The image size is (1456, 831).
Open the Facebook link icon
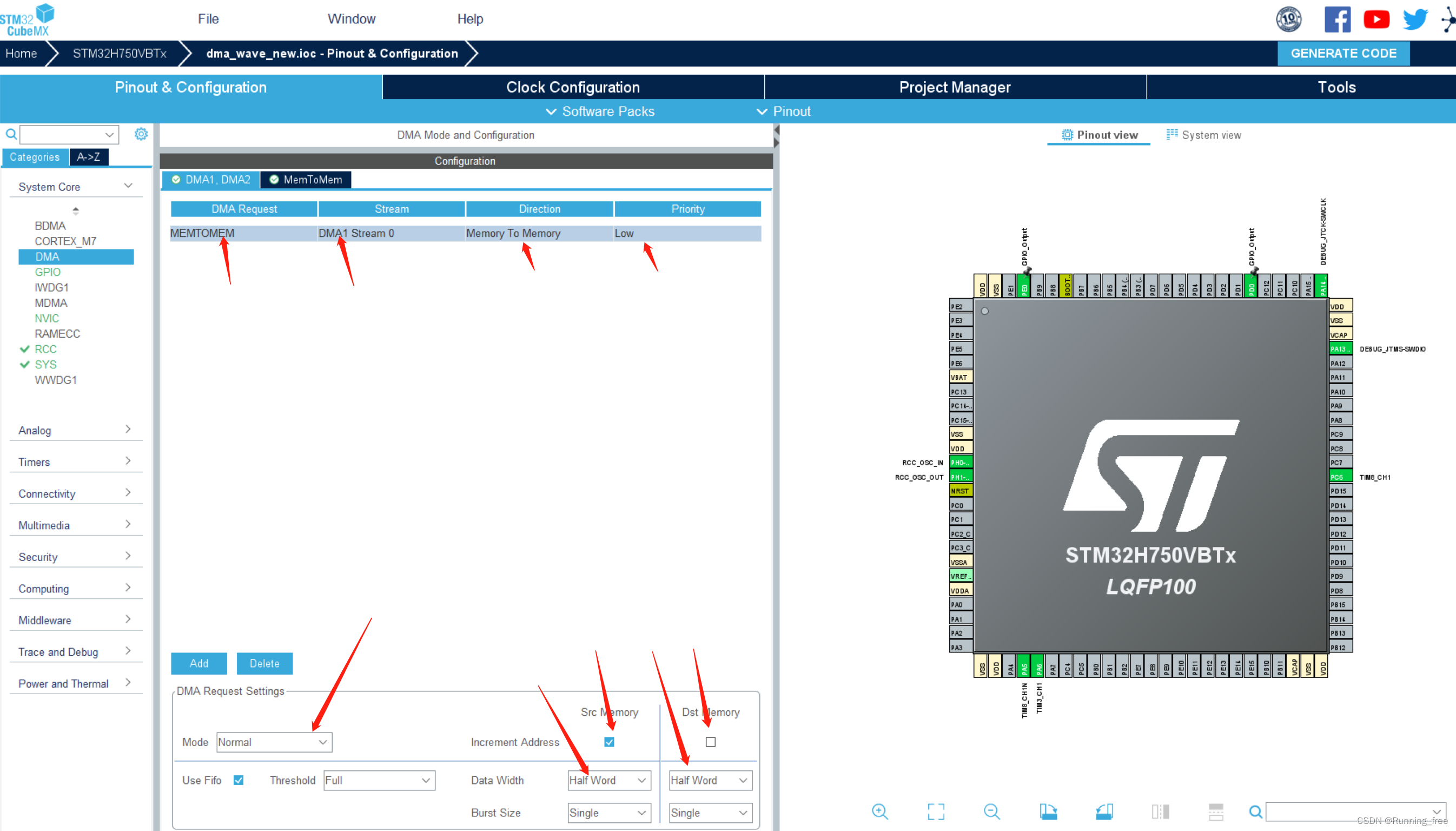1337,19
